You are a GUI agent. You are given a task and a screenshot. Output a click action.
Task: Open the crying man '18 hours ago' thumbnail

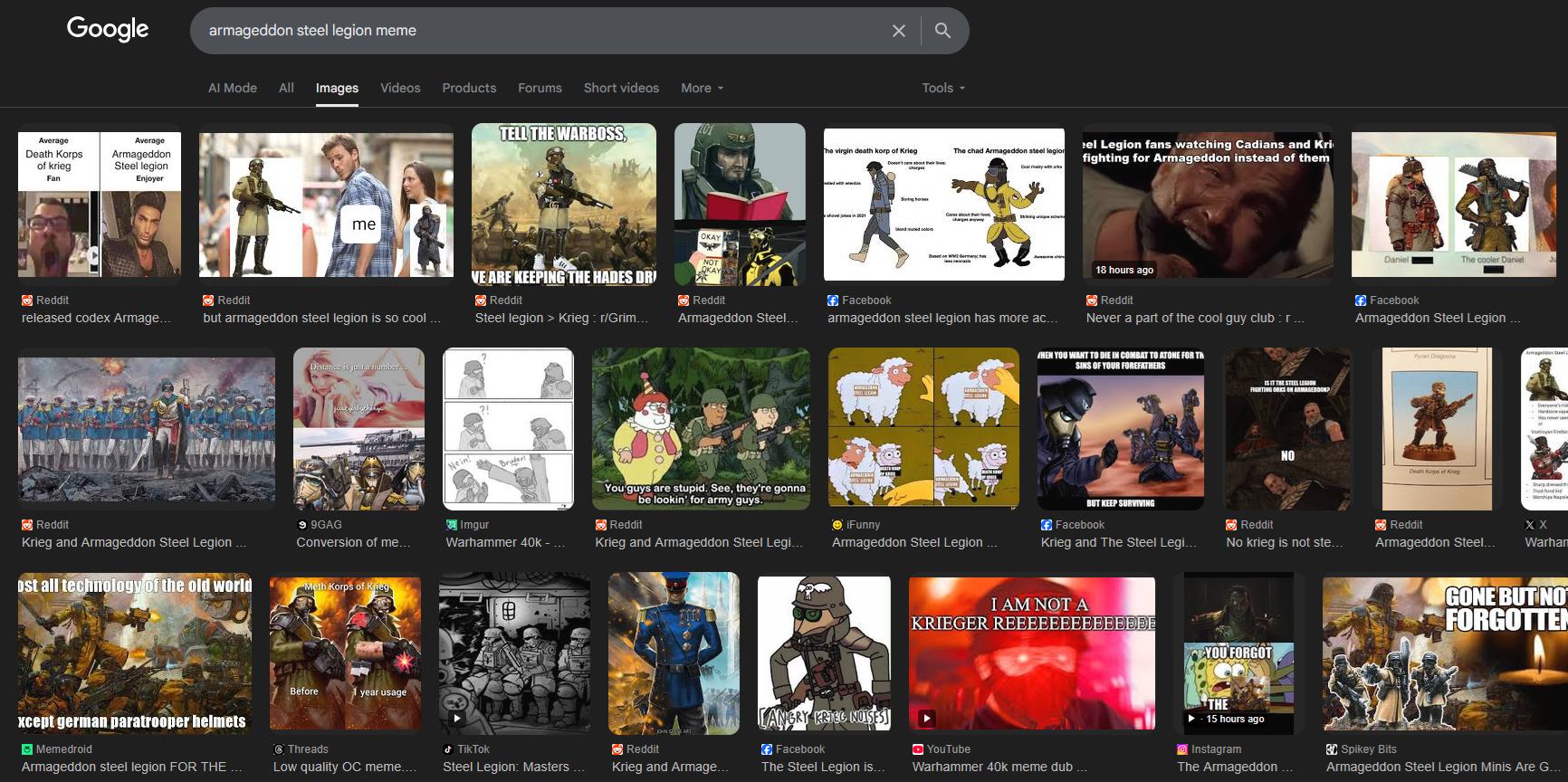pos(1208,205)
